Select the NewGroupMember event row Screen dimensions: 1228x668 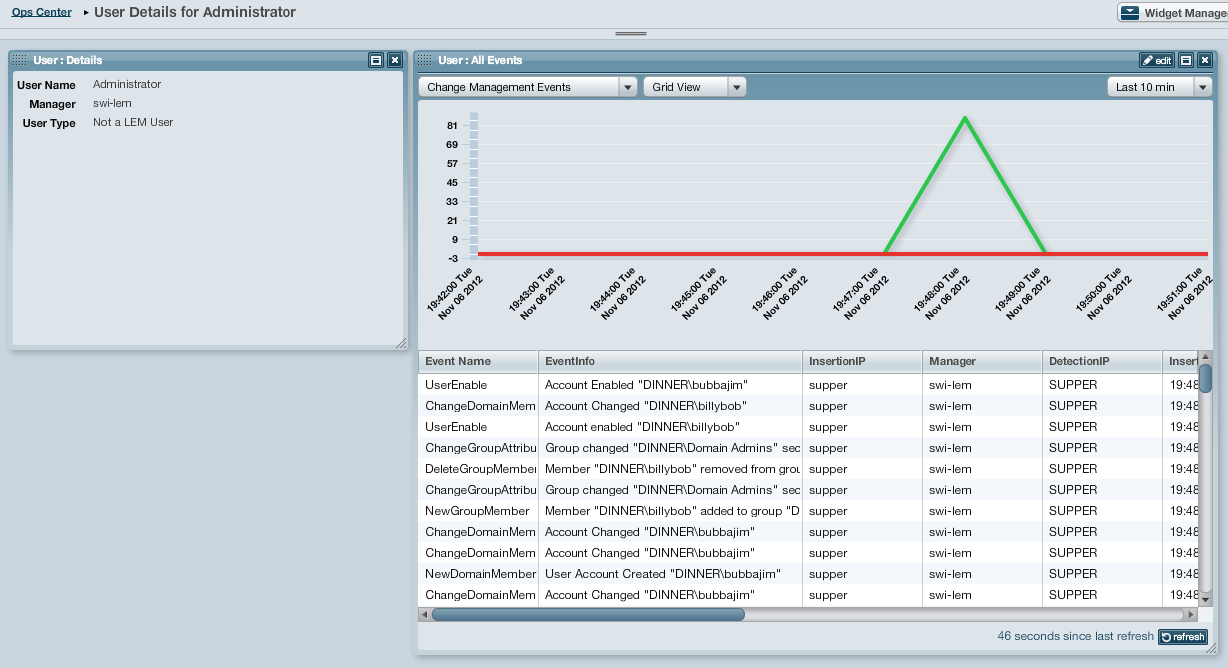pos(808,511)
